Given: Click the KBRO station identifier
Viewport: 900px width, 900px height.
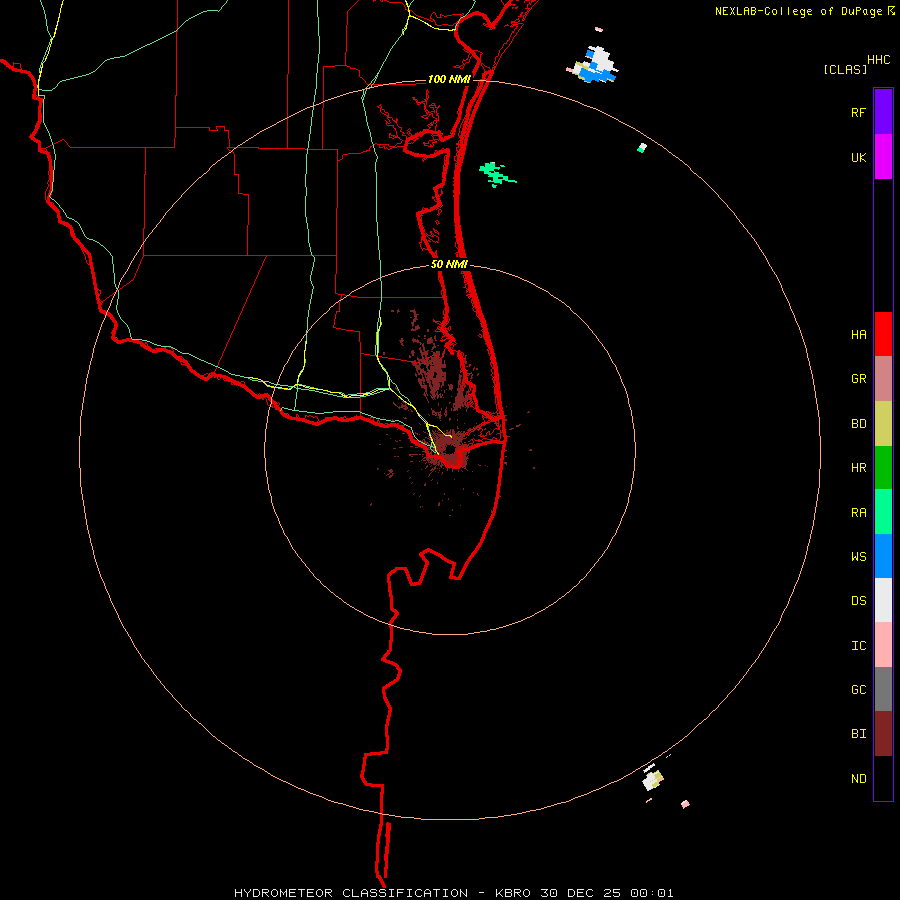Looking at the screenshot, I should point(513,893).
